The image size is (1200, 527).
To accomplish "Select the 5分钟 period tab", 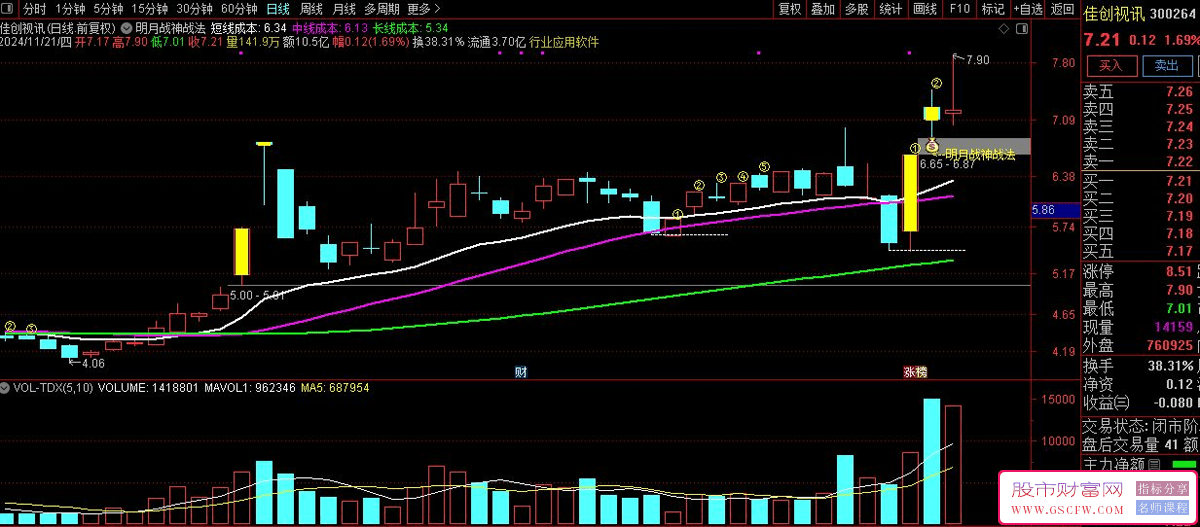I will [x=109, y=9].
